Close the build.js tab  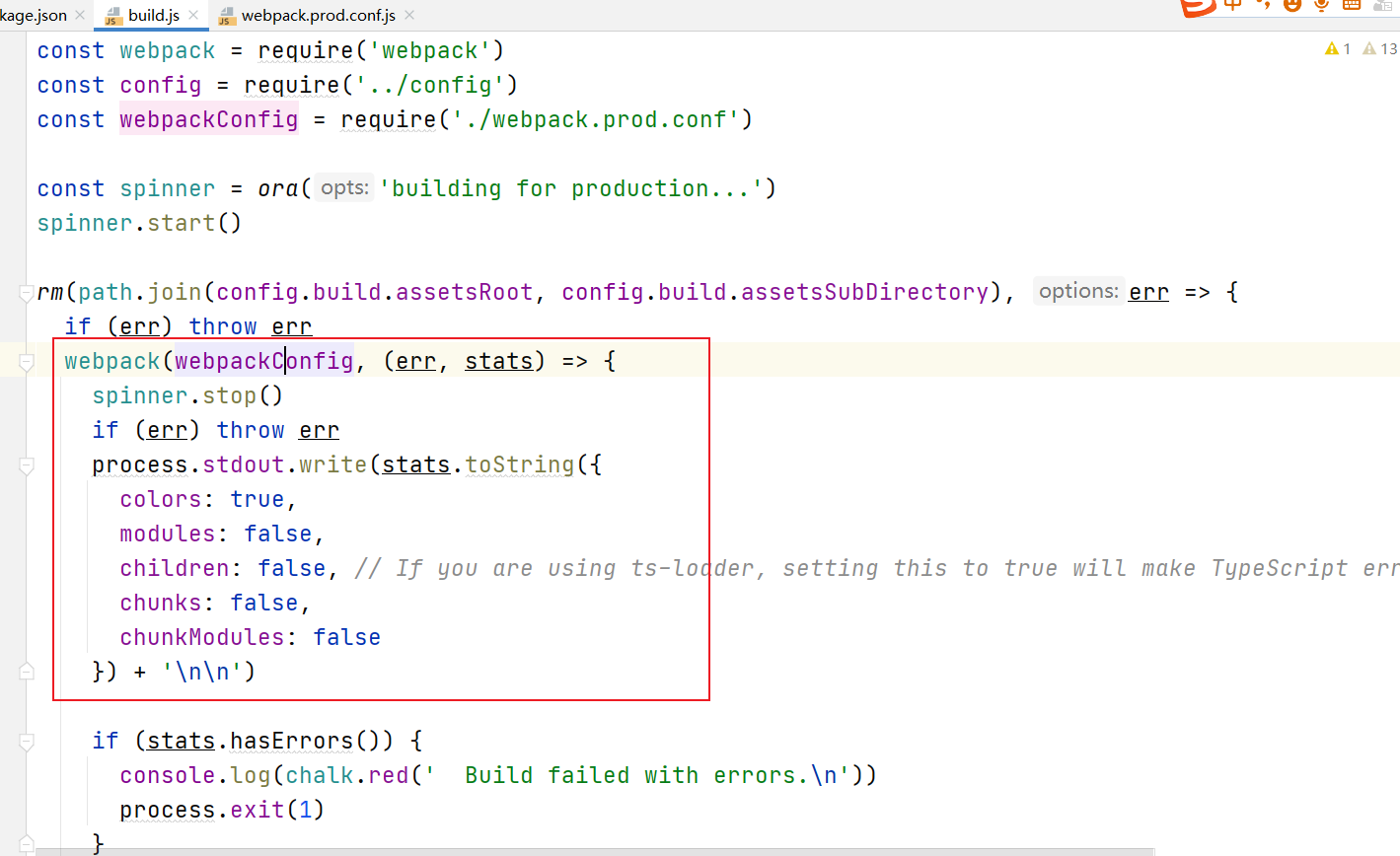click(193, 15)
